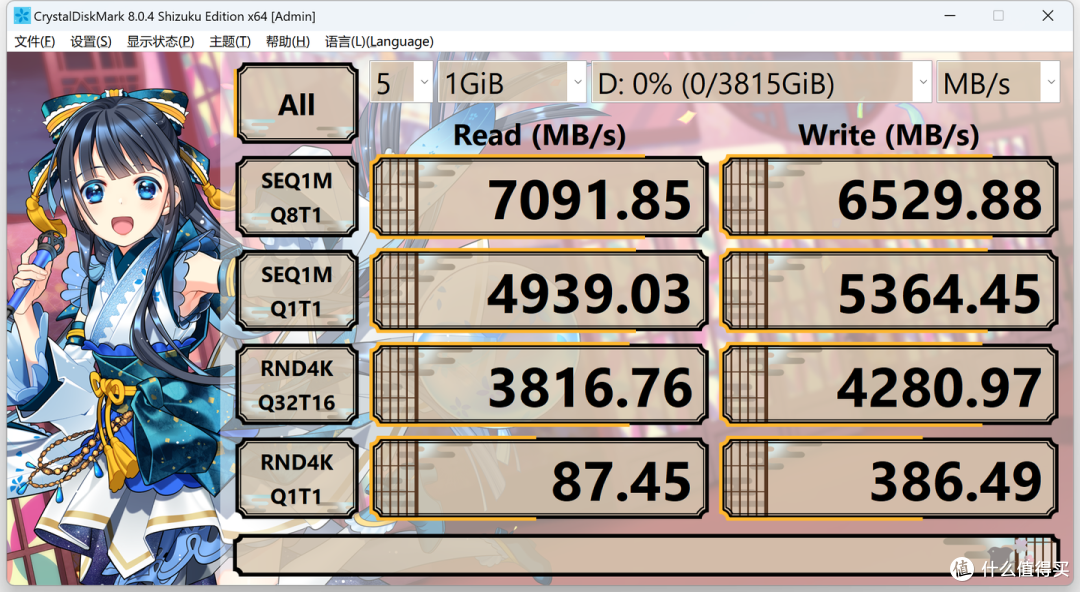Close the CrystalDiskMark window
Screen dimensions: 1080x592
[1048, 15]
